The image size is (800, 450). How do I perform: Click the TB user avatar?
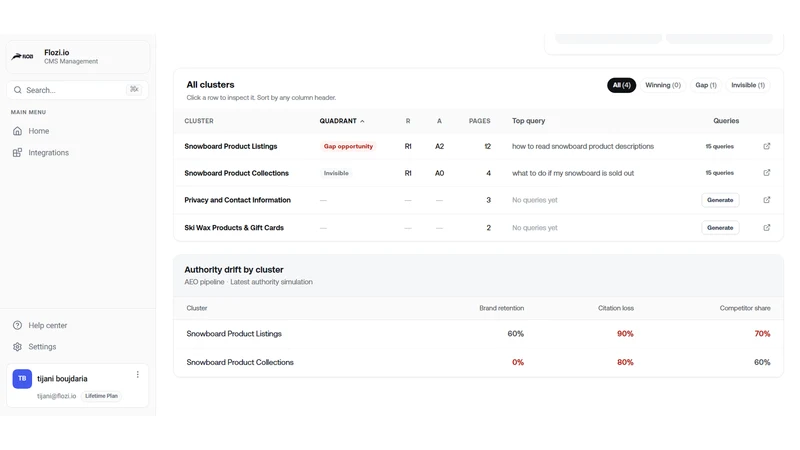click(22, 379)
